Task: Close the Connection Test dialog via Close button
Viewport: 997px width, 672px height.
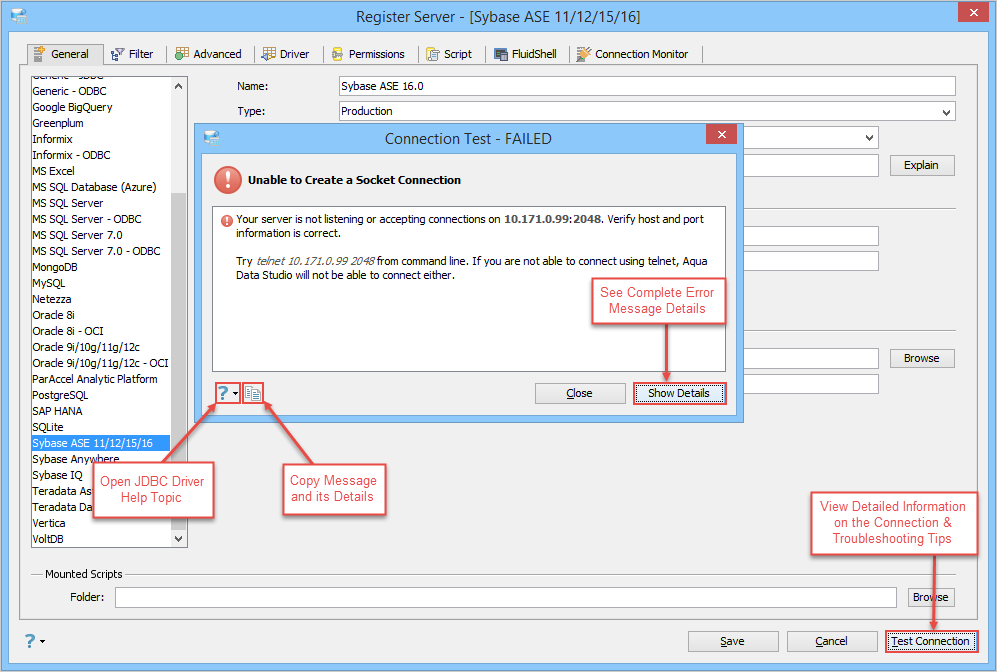Action: [x=580, y=394]
